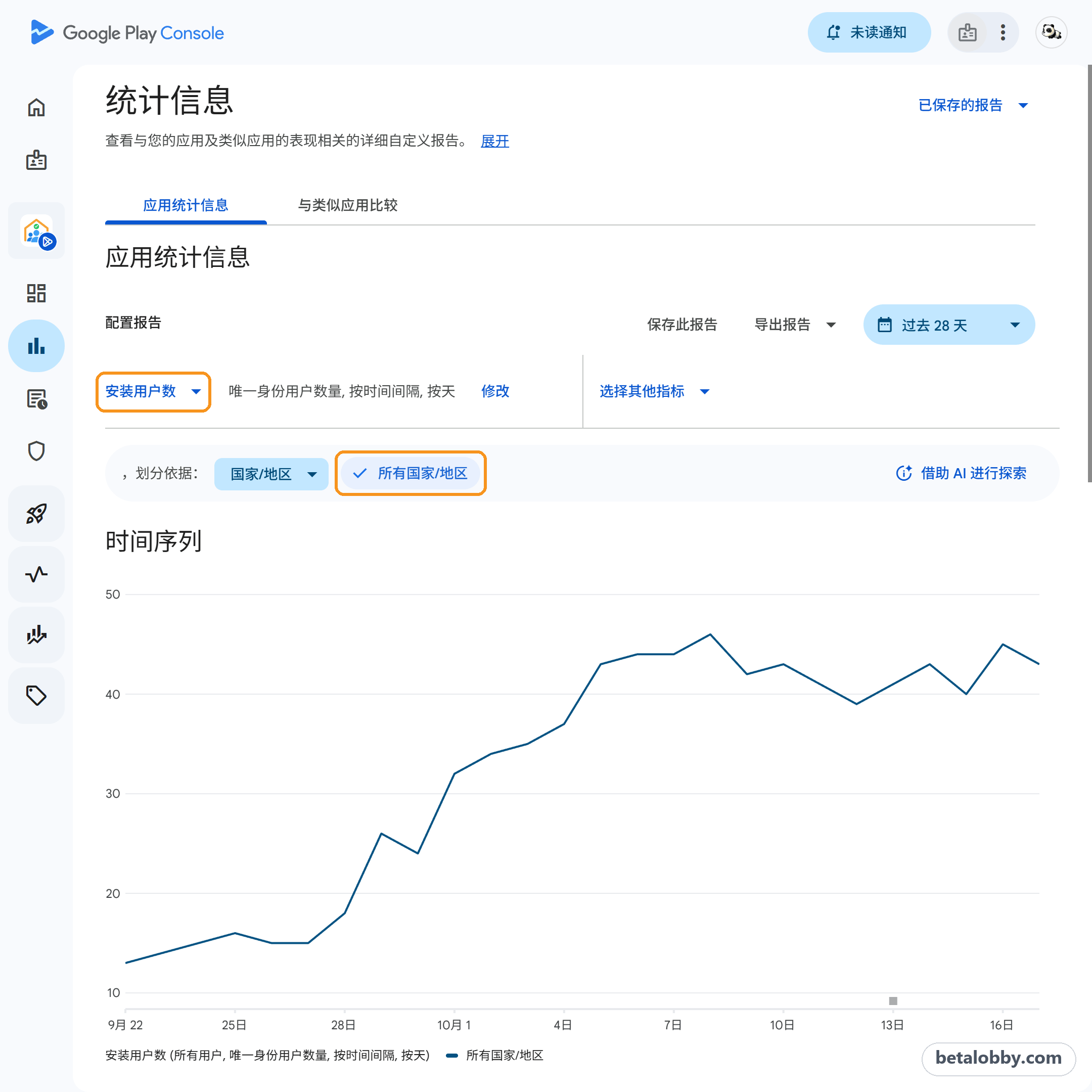The width and height of the screenshot is (1092, 1092).
Task: Open the growth chart icon in sidebar
Action: click(x=36, y=635)
